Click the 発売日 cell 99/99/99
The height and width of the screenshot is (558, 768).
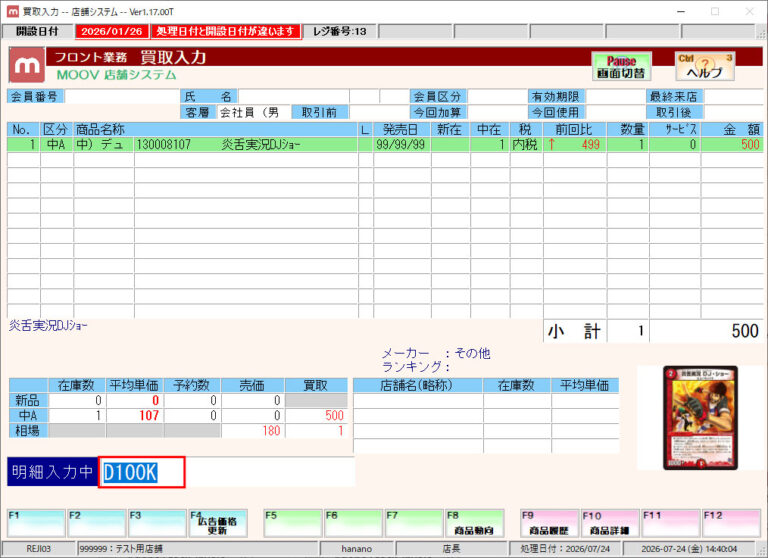(402, 145)
